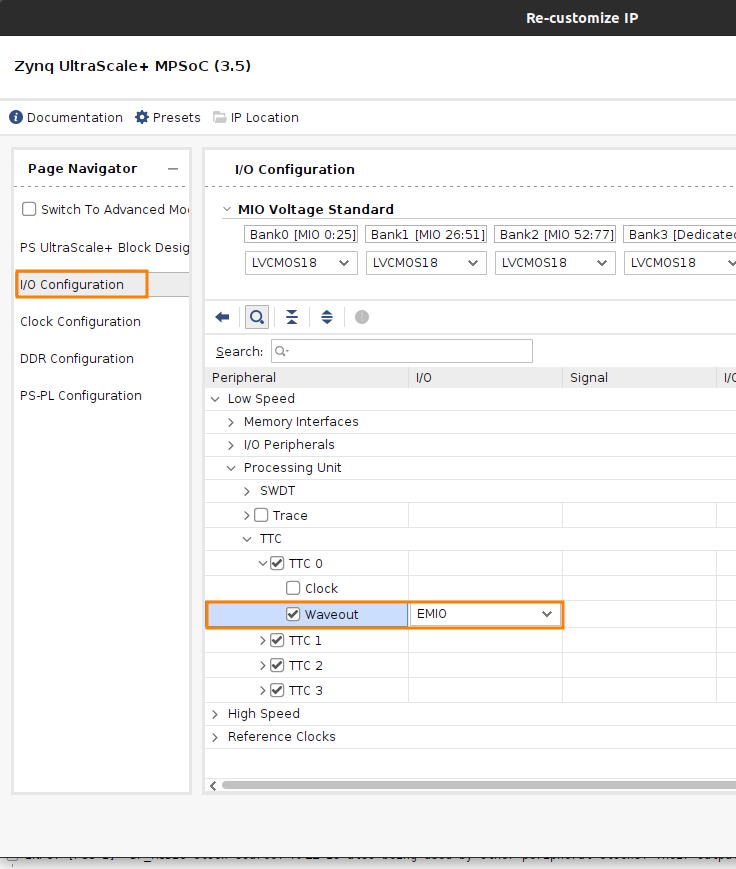Expand Memory Interfaces node
The width and height of the screenshot is (736, 869).
(x=231, y=422)
